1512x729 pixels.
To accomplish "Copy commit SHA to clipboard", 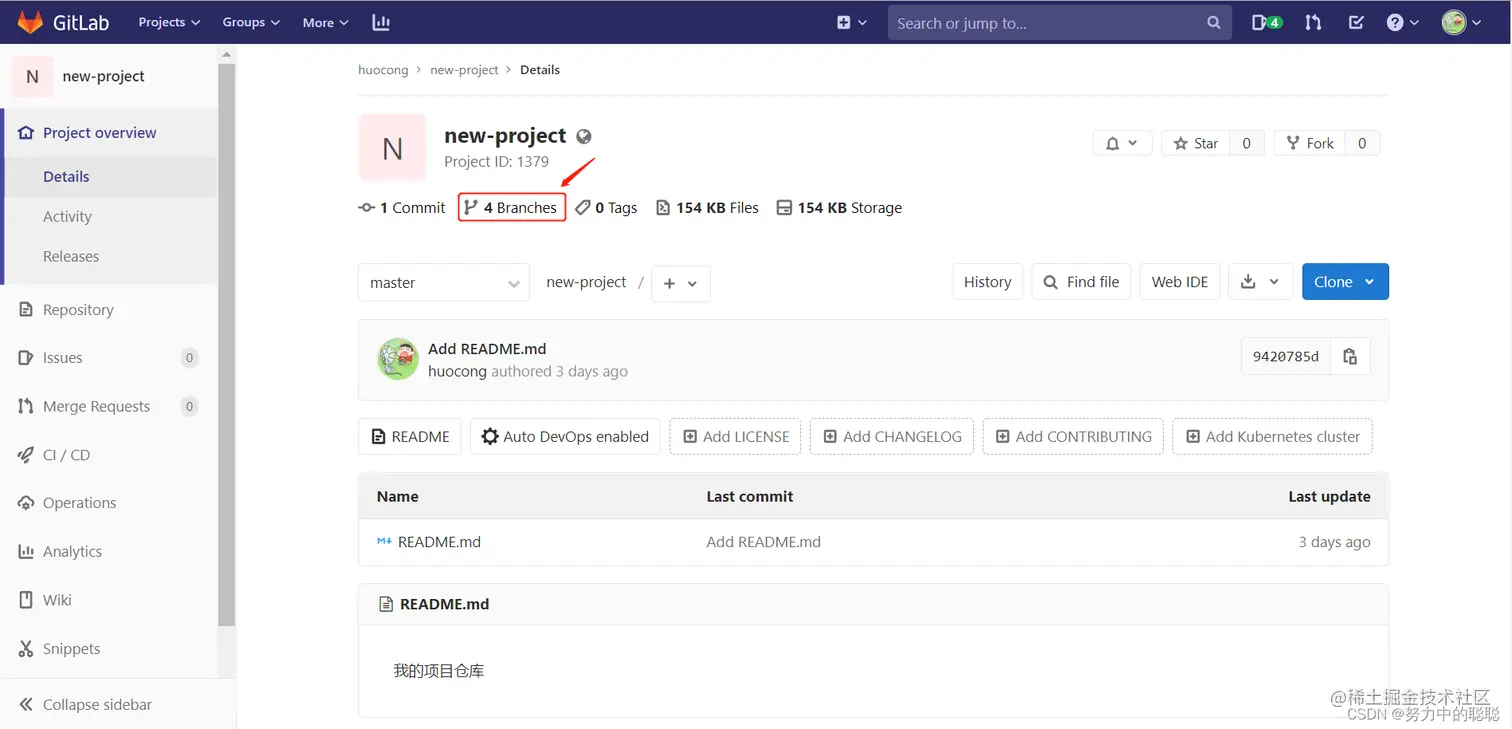I will 1350,356.
